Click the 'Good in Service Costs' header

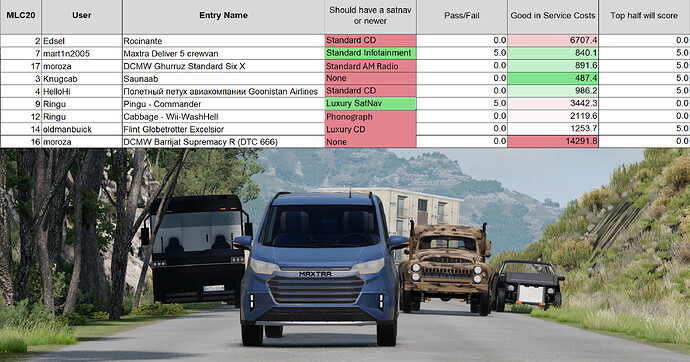553,16
